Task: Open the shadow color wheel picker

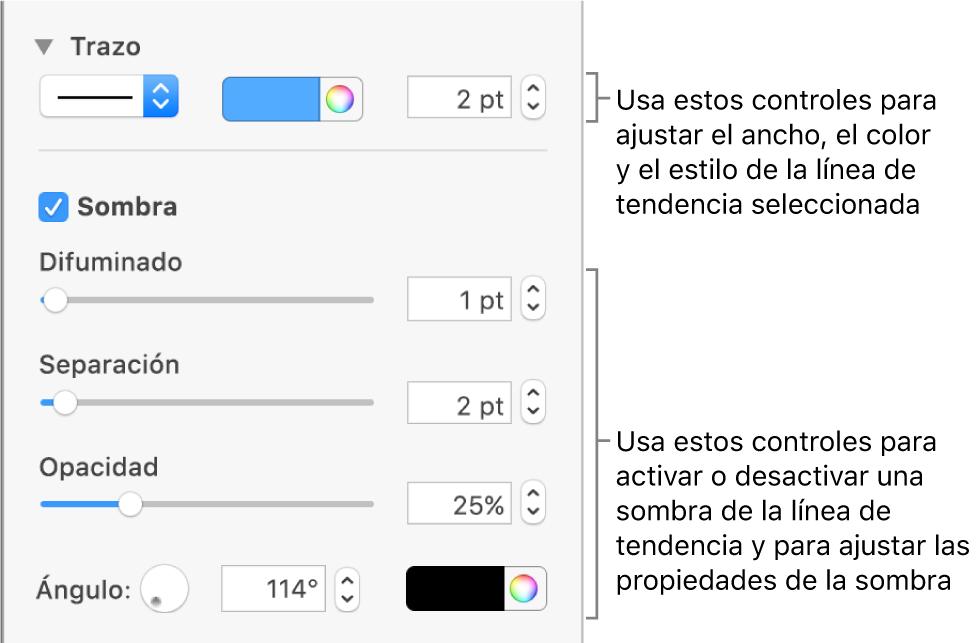Action: tap(525, 588)
